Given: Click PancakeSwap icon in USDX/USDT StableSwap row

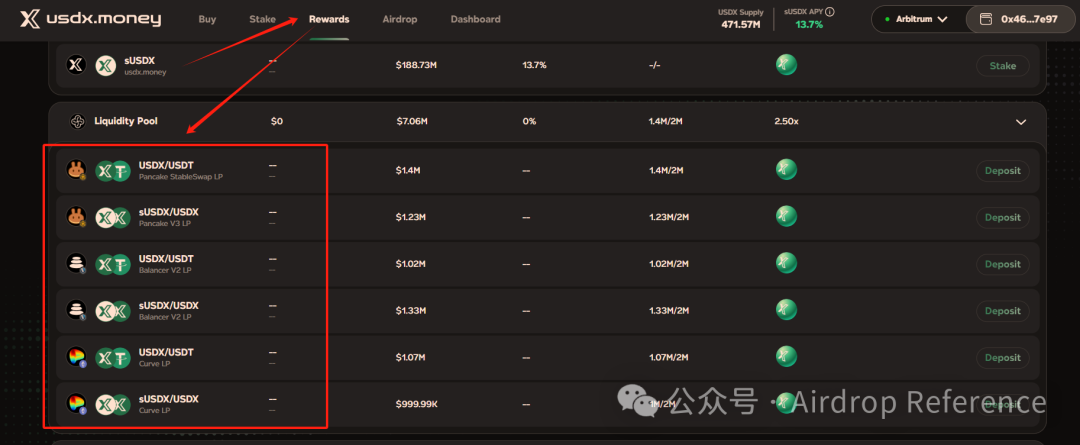Looking at the screenshot, I should tap(75, 171).
